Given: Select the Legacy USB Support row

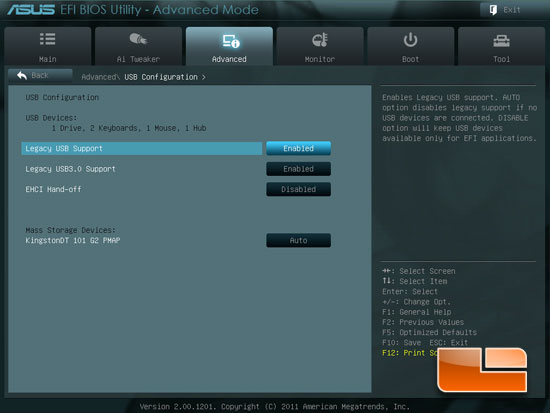Looking at the screenshot, I should [141, 148].
